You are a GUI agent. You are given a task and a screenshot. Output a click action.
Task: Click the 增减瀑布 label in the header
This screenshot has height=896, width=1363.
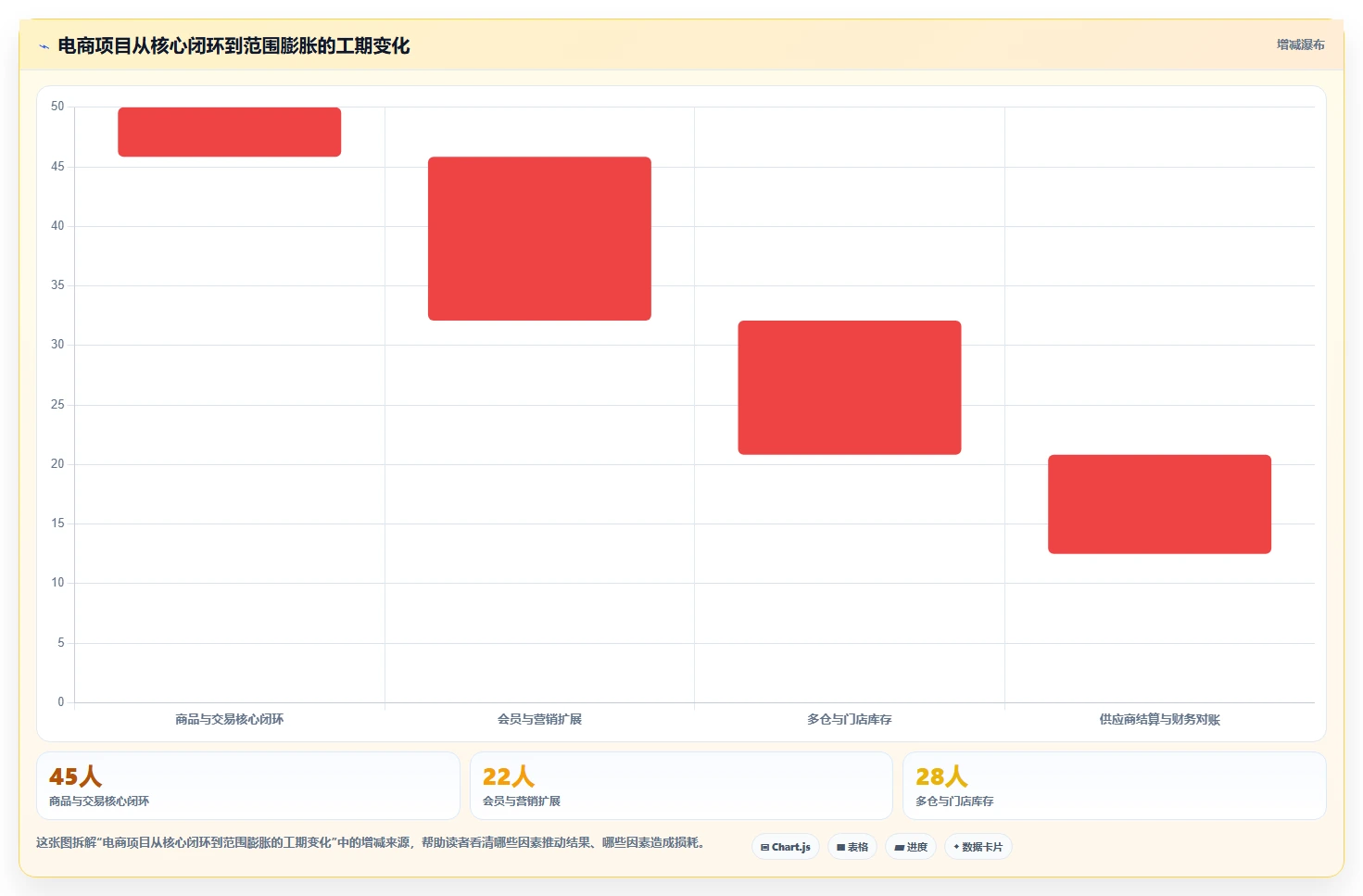(1300, 44)
